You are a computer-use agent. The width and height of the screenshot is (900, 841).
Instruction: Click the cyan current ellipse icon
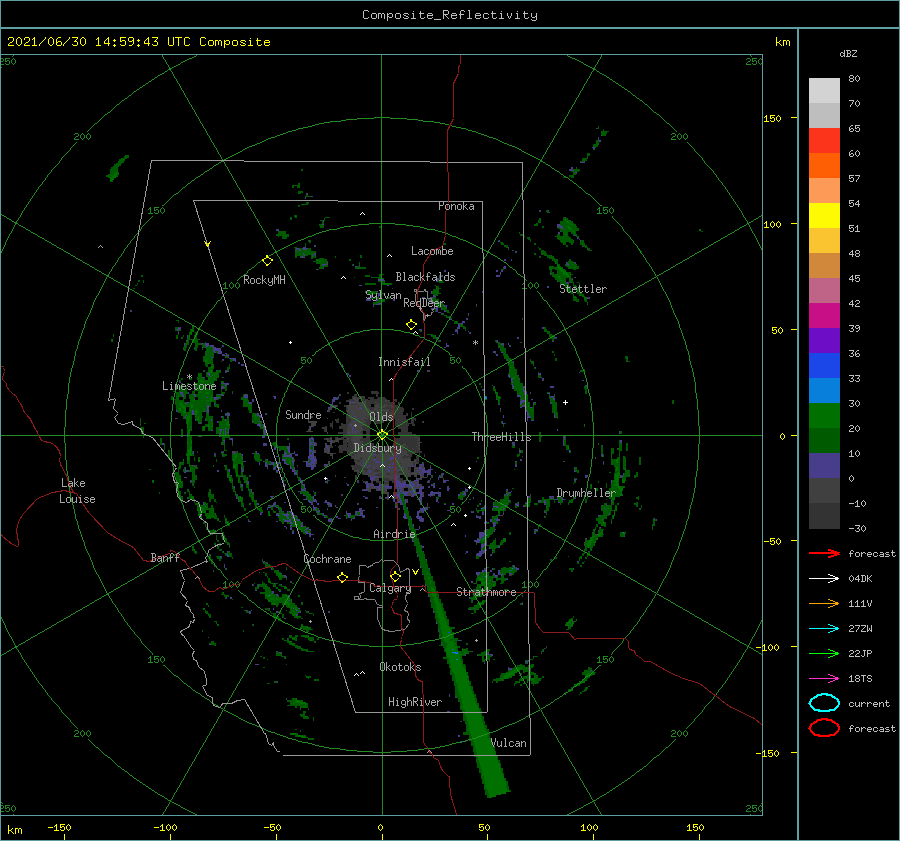[824, 703]
